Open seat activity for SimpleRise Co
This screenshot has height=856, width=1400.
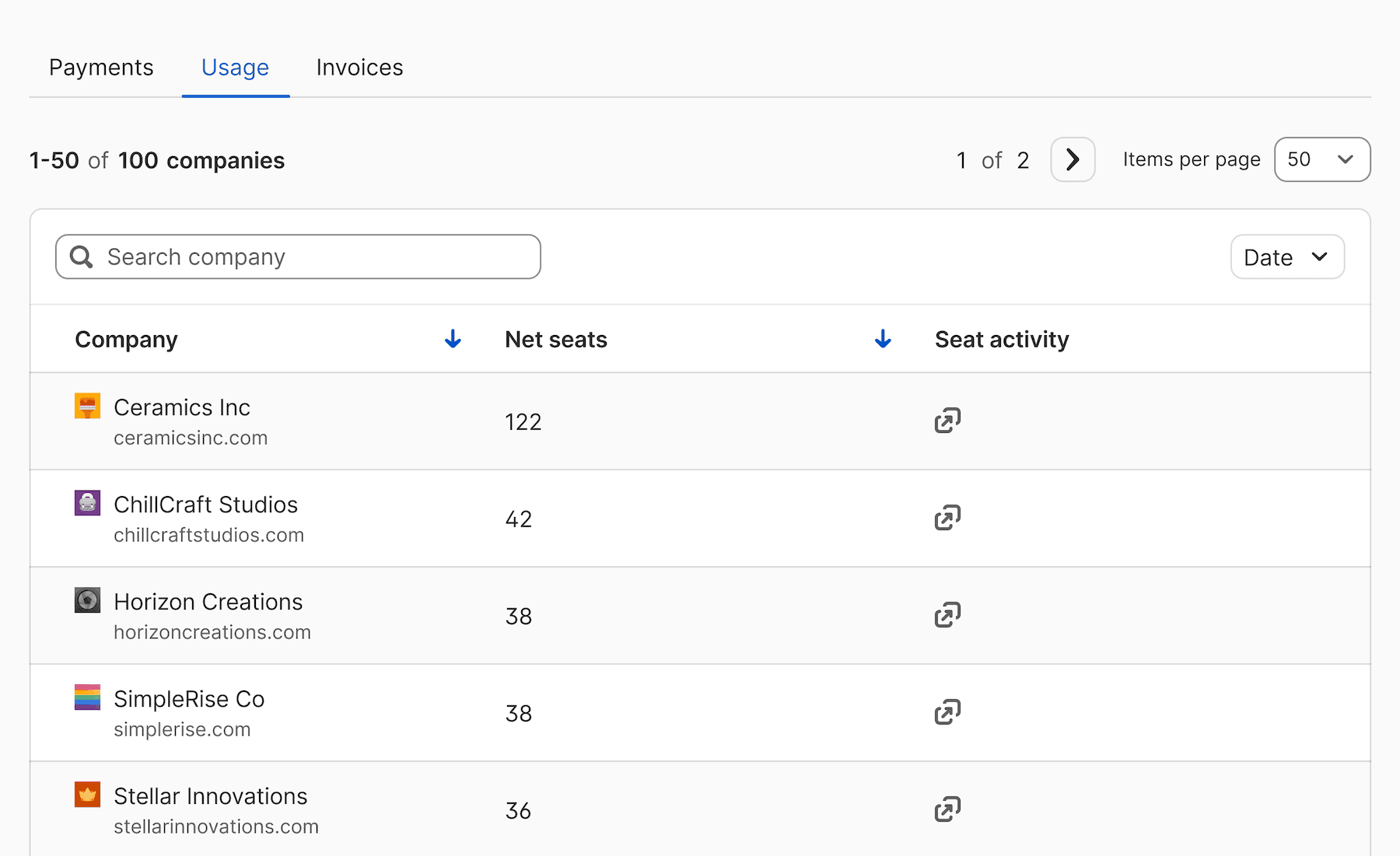(x=947, y=712)
